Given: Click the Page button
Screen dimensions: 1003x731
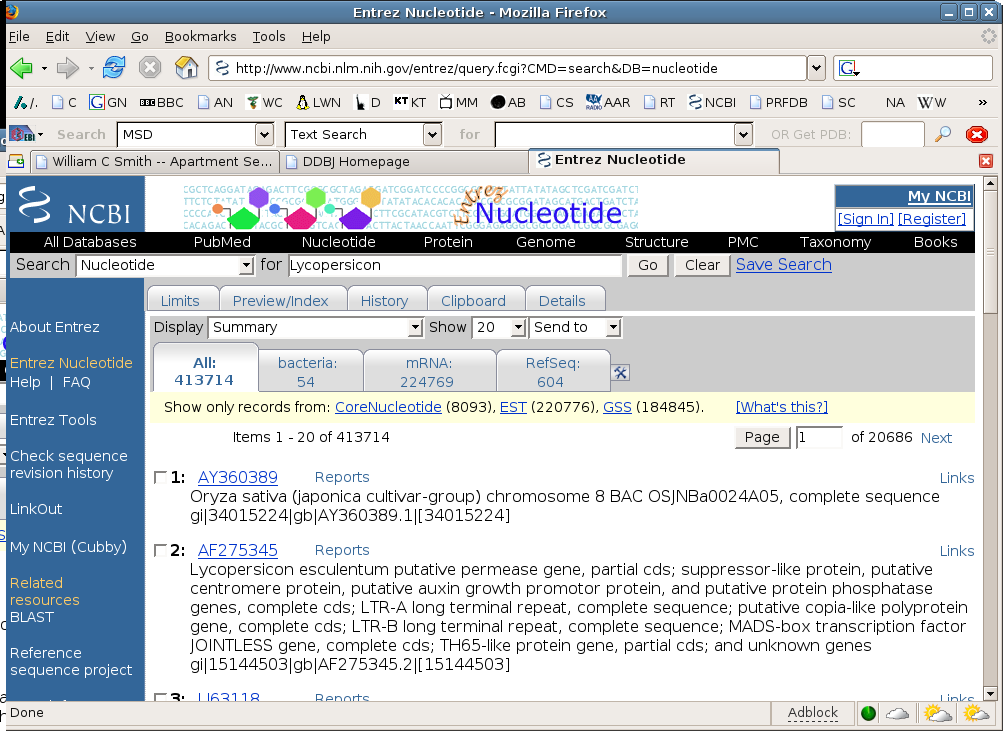Looking at the screenshot, I should (762, 437).
